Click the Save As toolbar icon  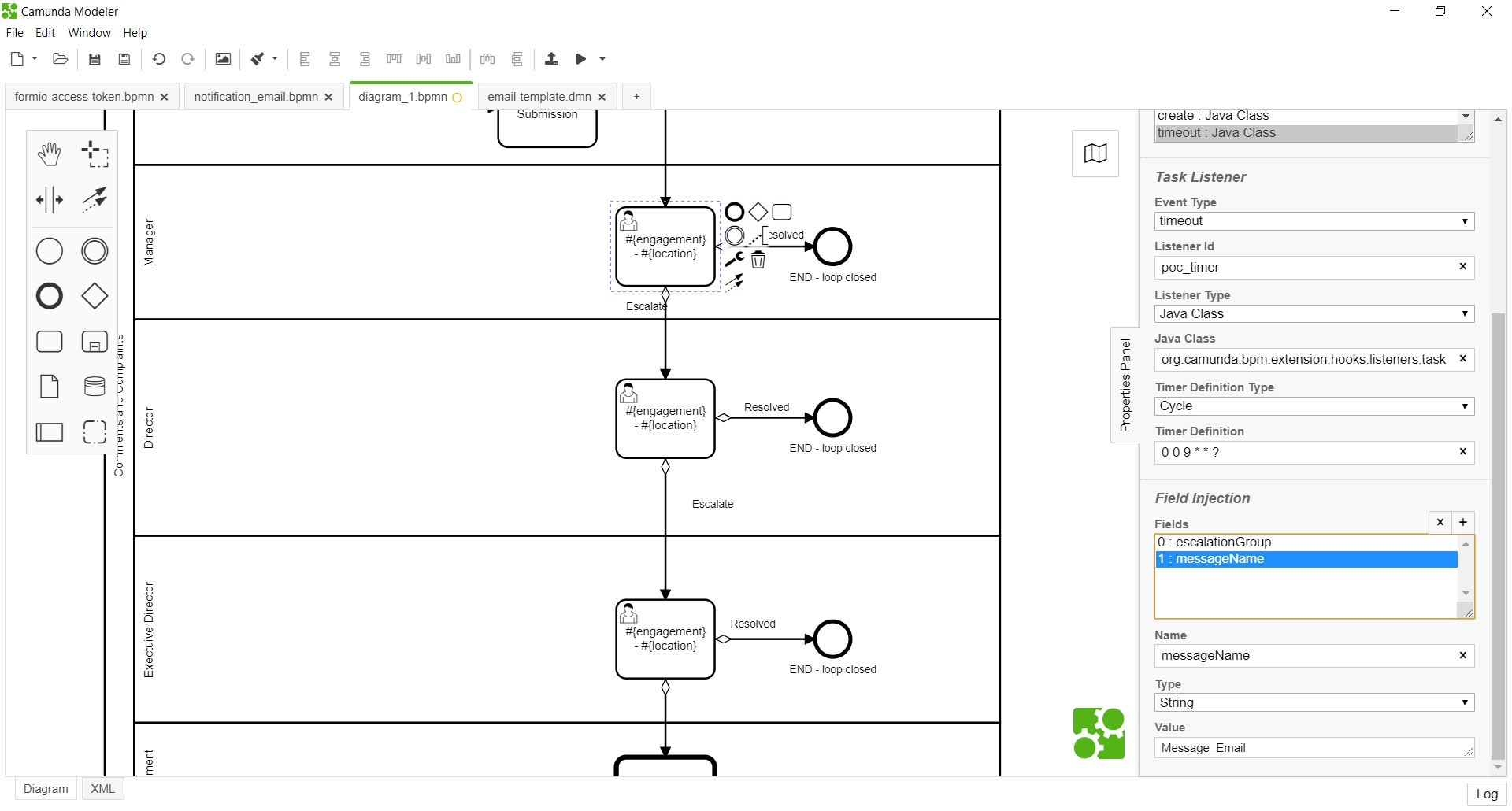point(124,59)
